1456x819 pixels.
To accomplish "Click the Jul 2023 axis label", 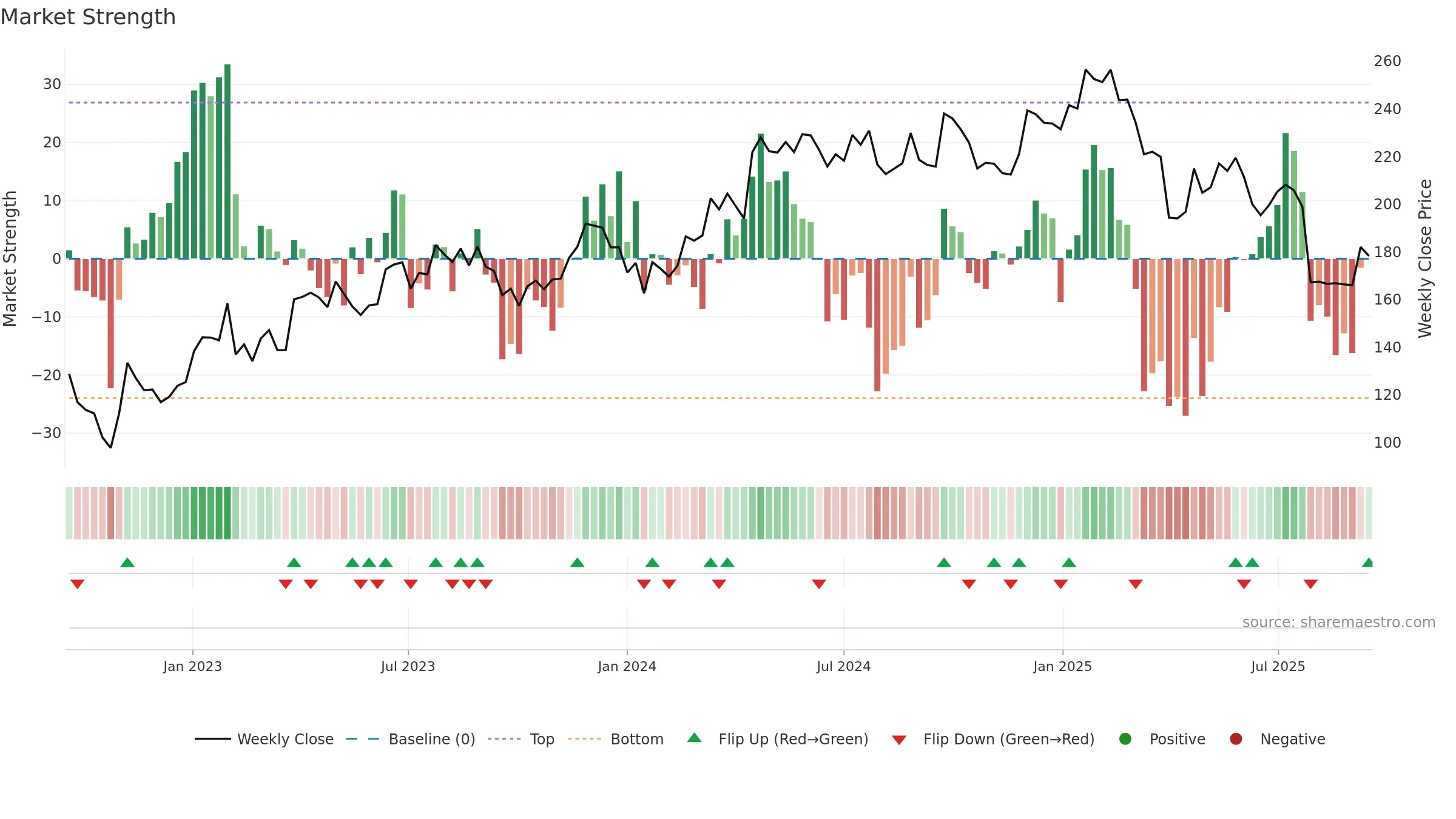I will (x=408, y=666).
